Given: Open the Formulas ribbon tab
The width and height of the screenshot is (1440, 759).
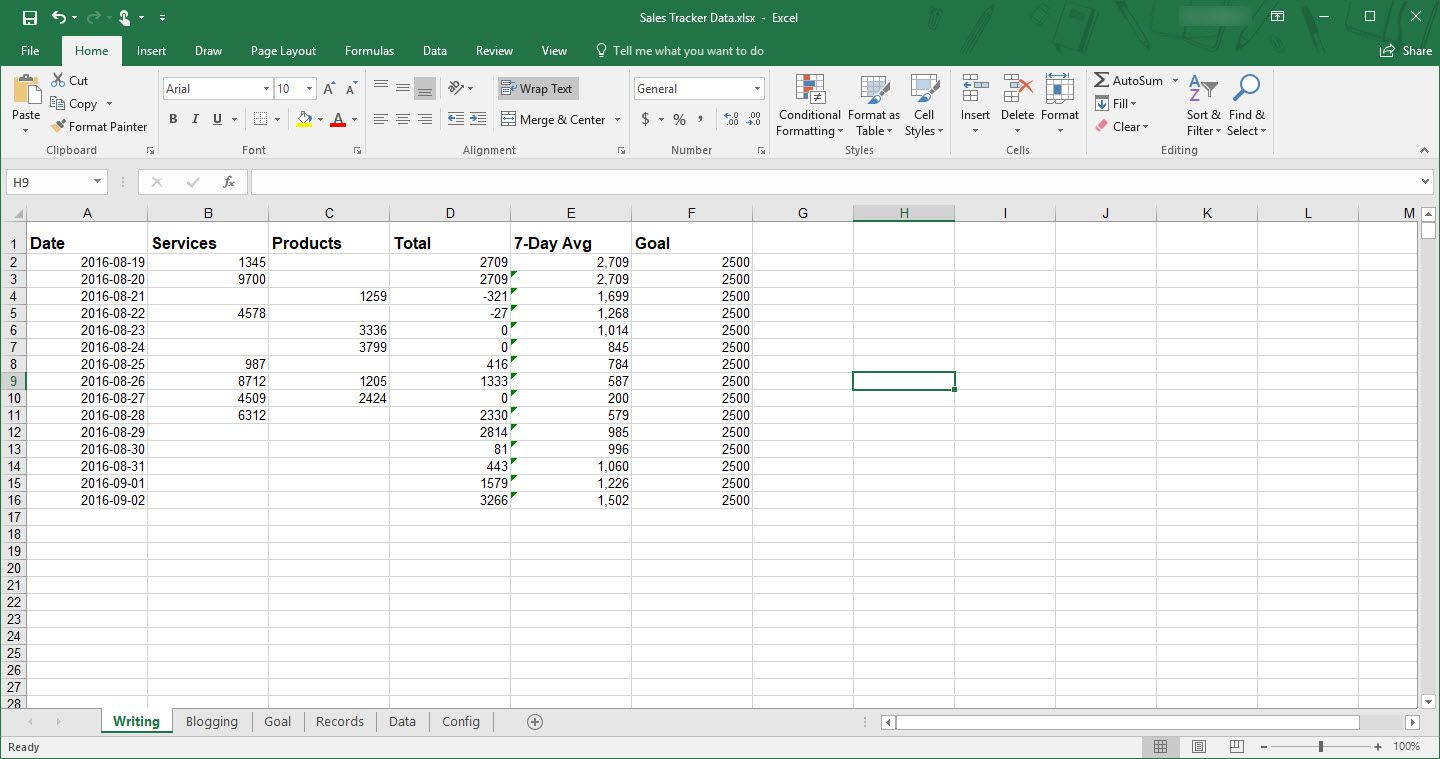Looking at the screenshot, I should pyautogui.click(x=369, y=51).
